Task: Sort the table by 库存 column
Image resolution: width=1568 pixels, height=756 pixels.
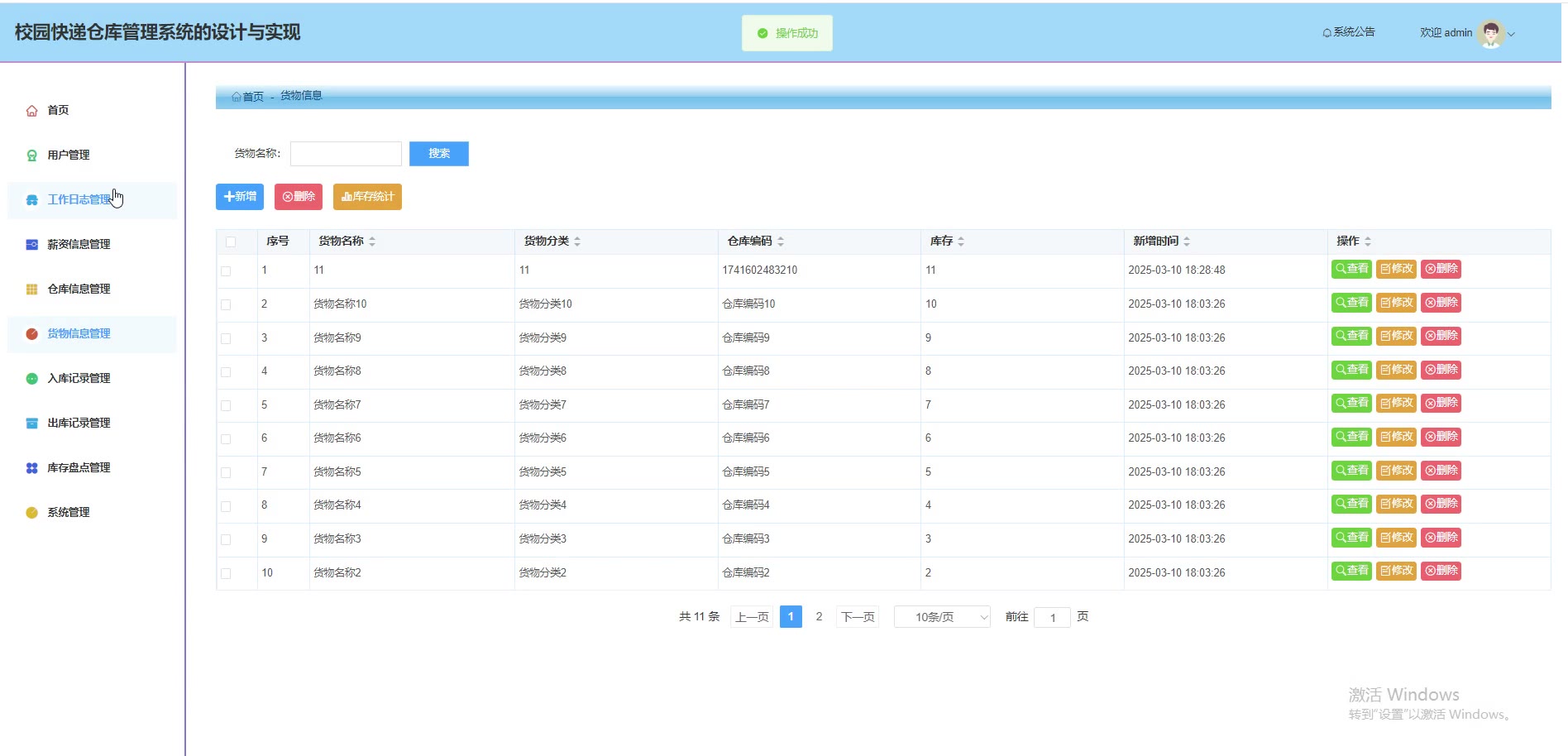Action: pyautogui.click(x=960, y=242)
